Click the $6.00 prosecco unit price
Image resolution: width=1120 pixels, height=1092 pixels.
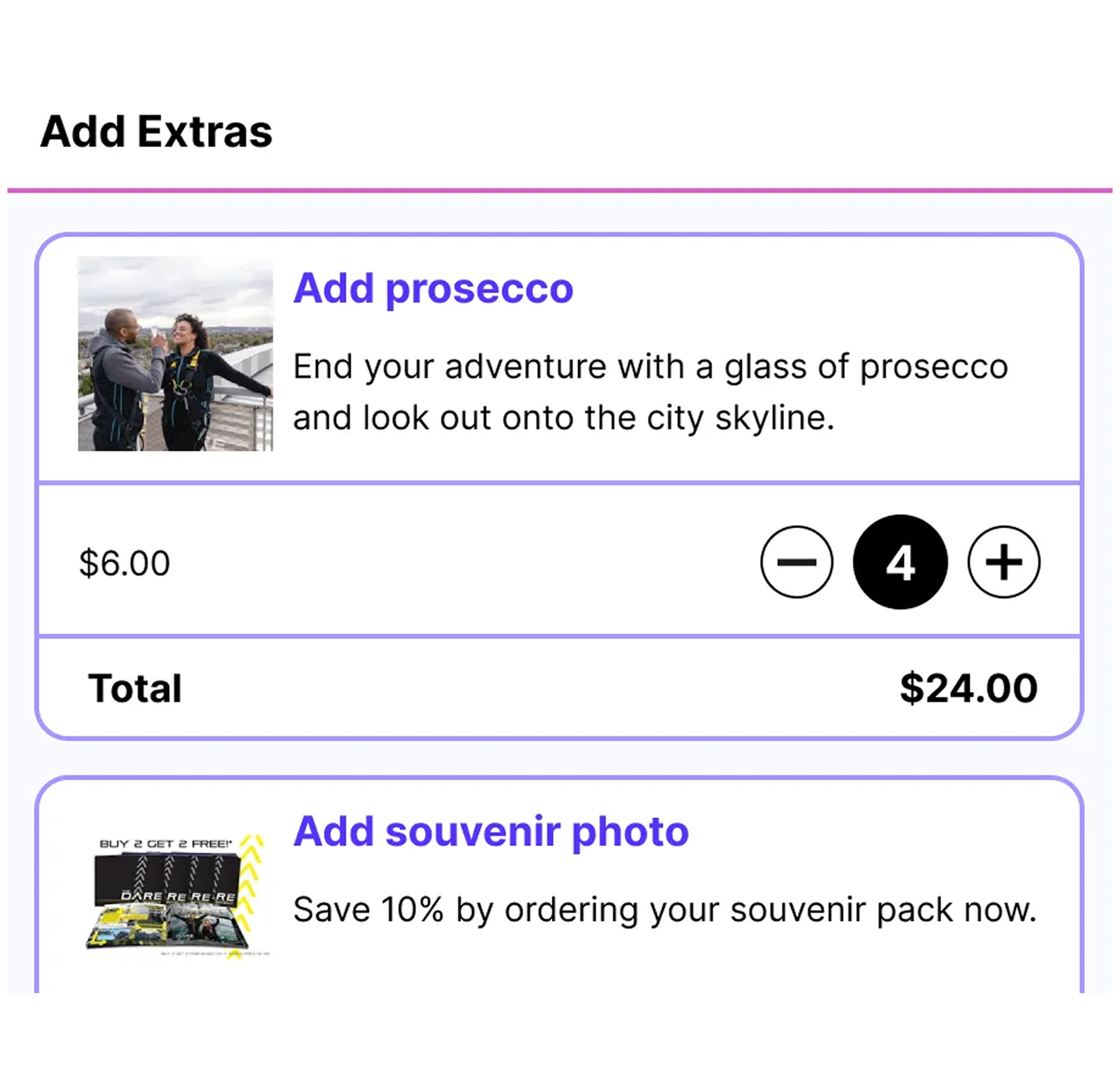[x=124, y=563]
